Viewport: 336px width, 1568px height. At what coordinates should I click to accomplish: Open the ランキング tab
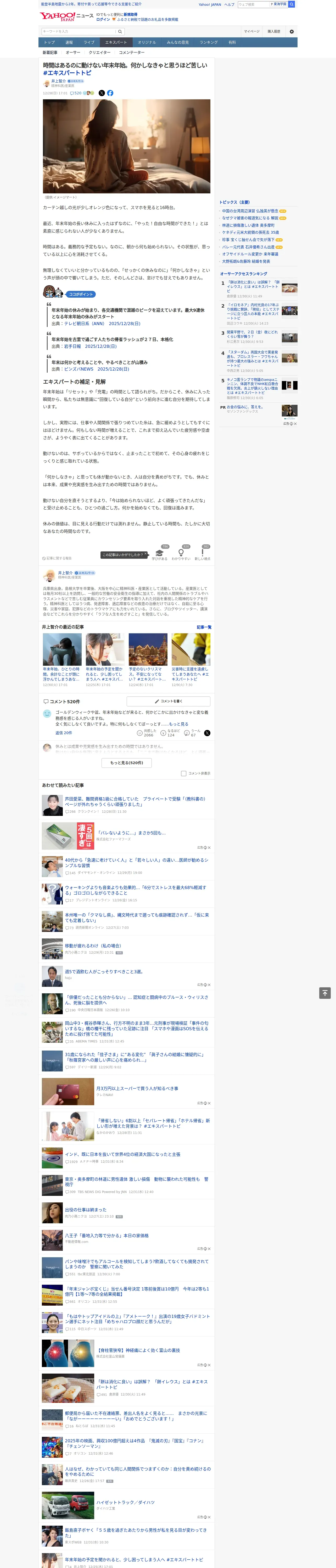(x=209, y=43)
